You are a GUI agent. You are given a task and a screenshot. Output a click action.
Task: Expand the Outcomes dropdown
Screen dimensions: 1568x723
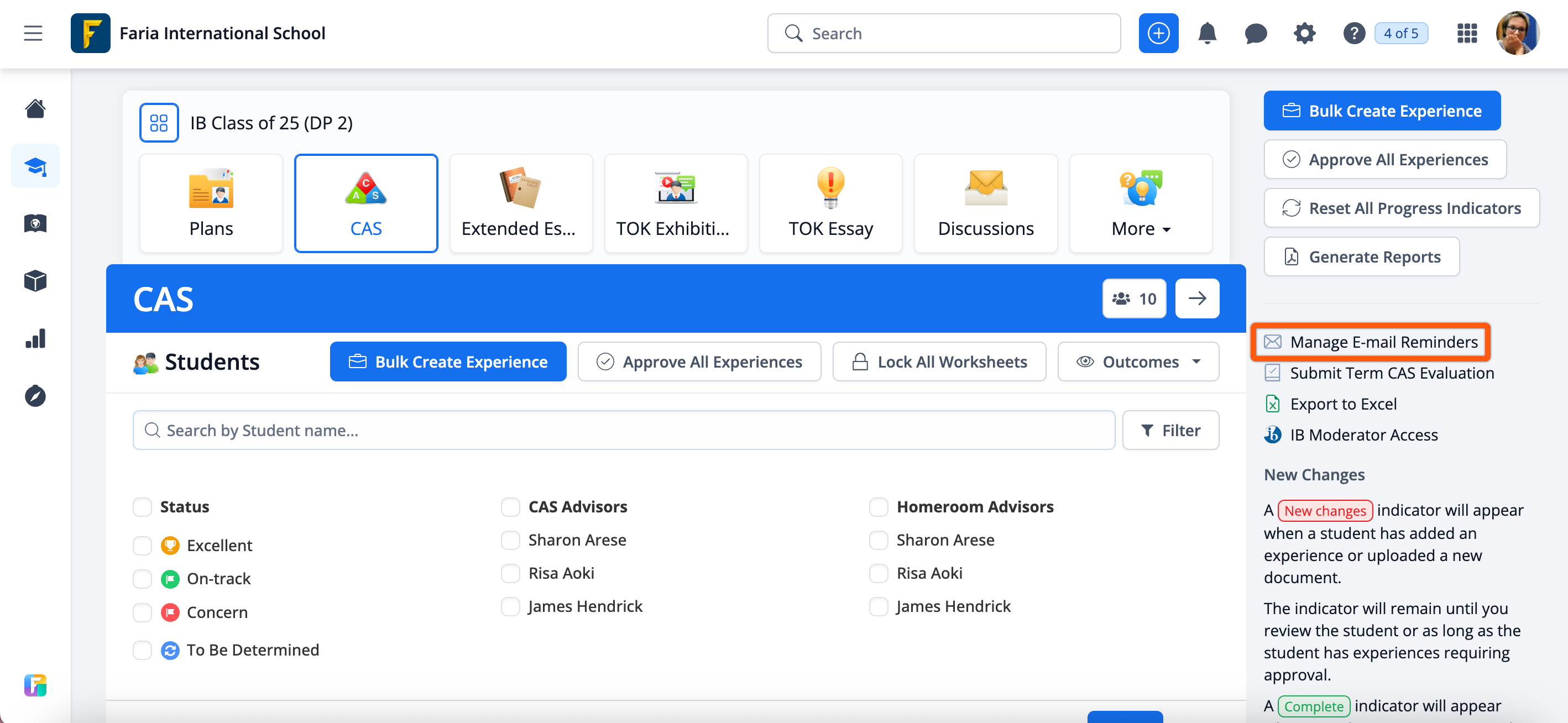click(x=1138, y=361)
